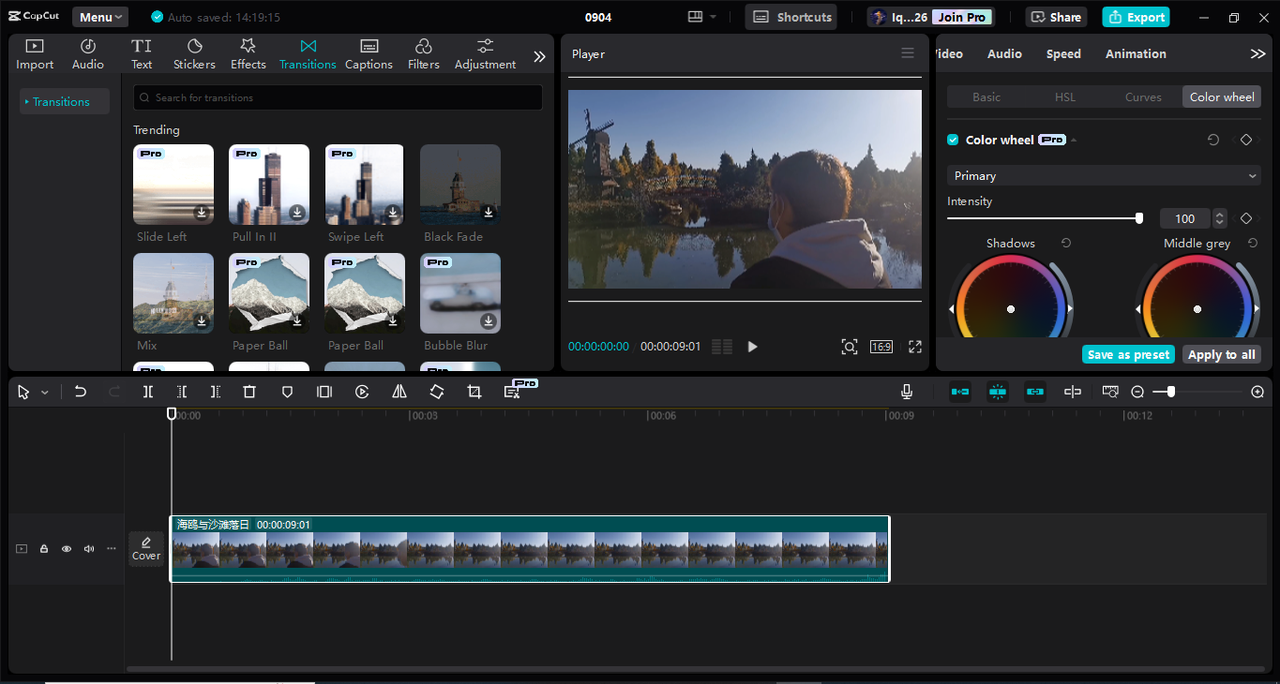Click the timeline zoom-out magnifier

click(1138, 392)
